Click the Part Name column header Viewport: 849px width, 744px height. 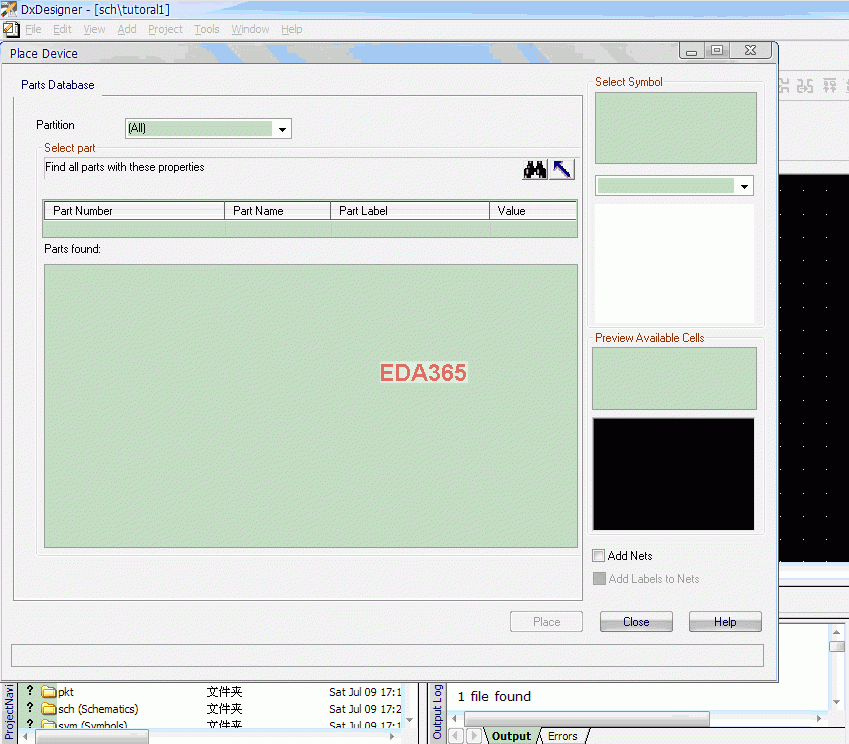pyautogui.click(x=277, y=211)
